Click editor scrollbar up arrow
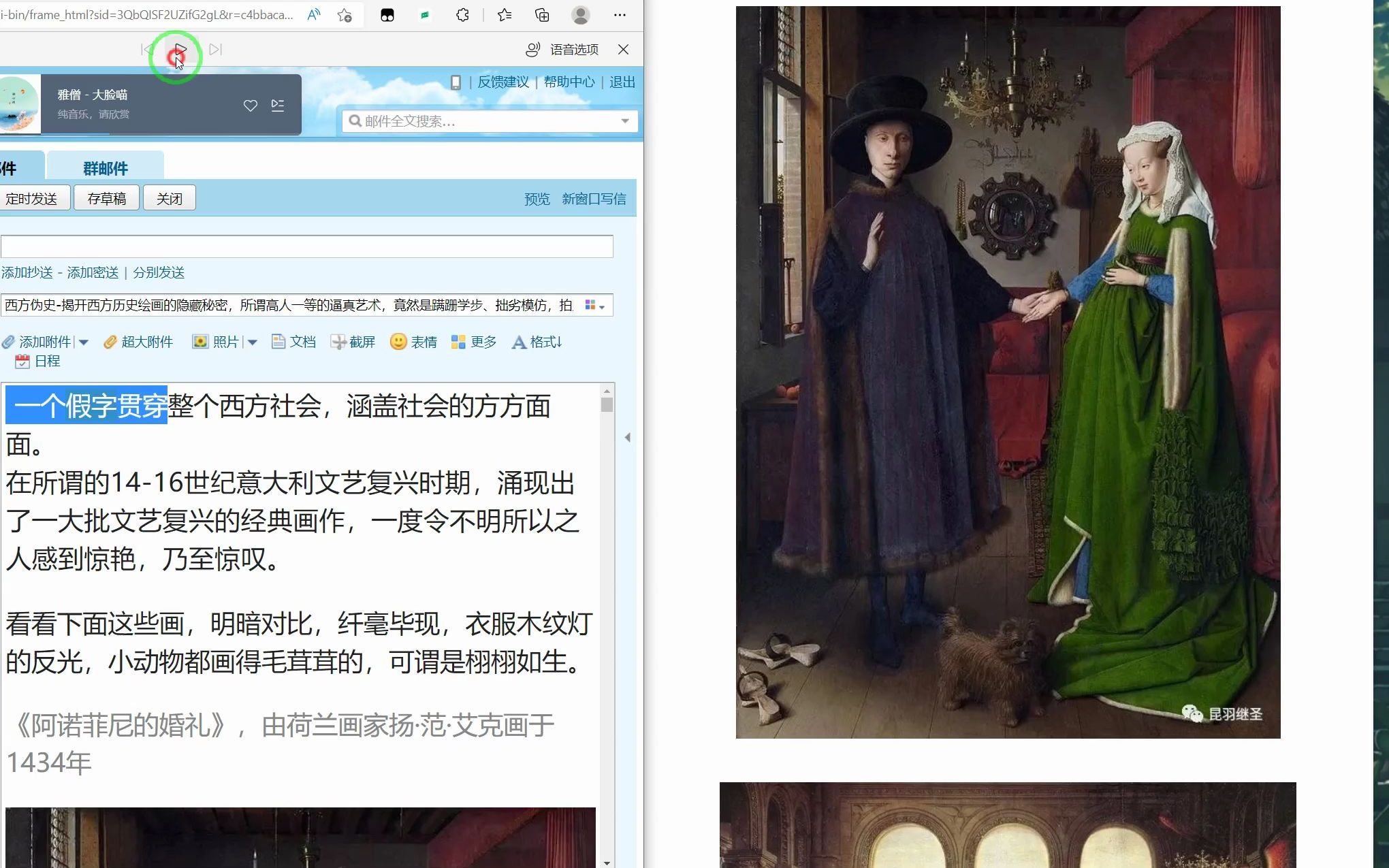This screenshot has height=868, width=1389. point(607,390)
